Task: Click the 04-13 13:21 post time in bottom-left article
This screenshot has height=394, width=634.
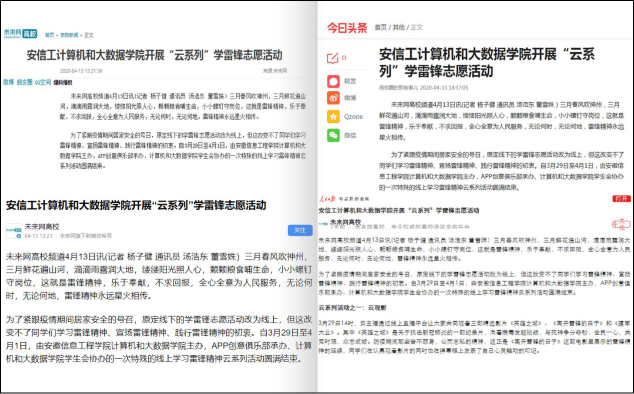Action: (39, 236)
